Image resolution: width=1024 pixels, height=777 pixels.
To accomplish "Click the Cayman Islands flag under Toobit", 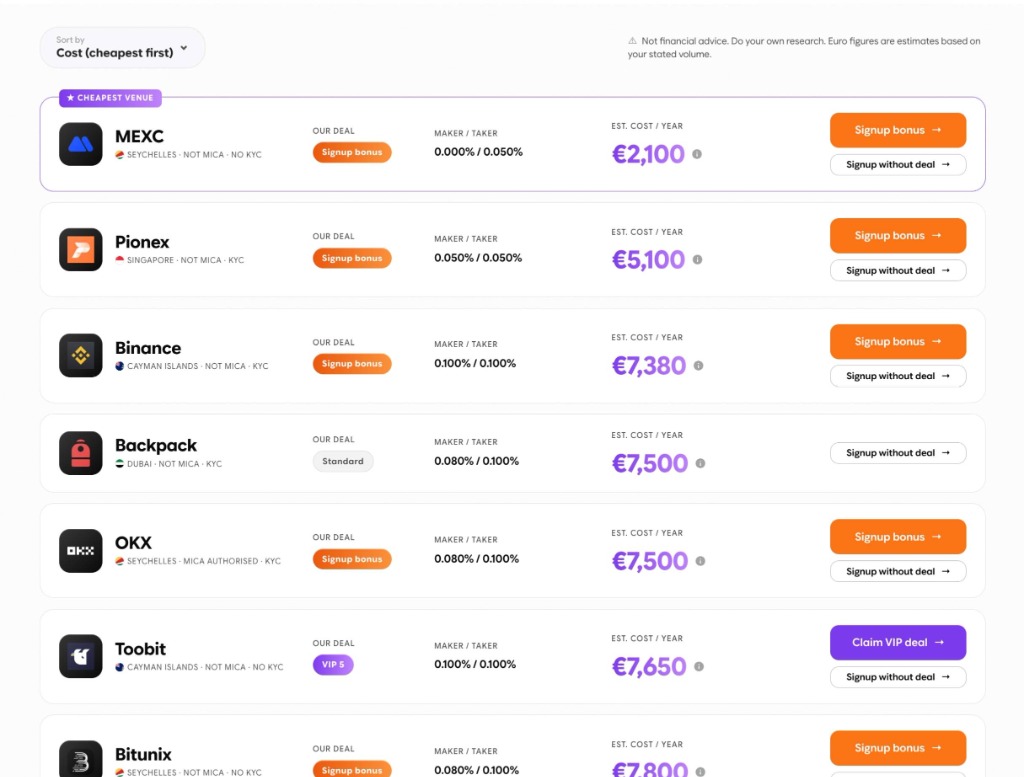I will coord(120,667).
